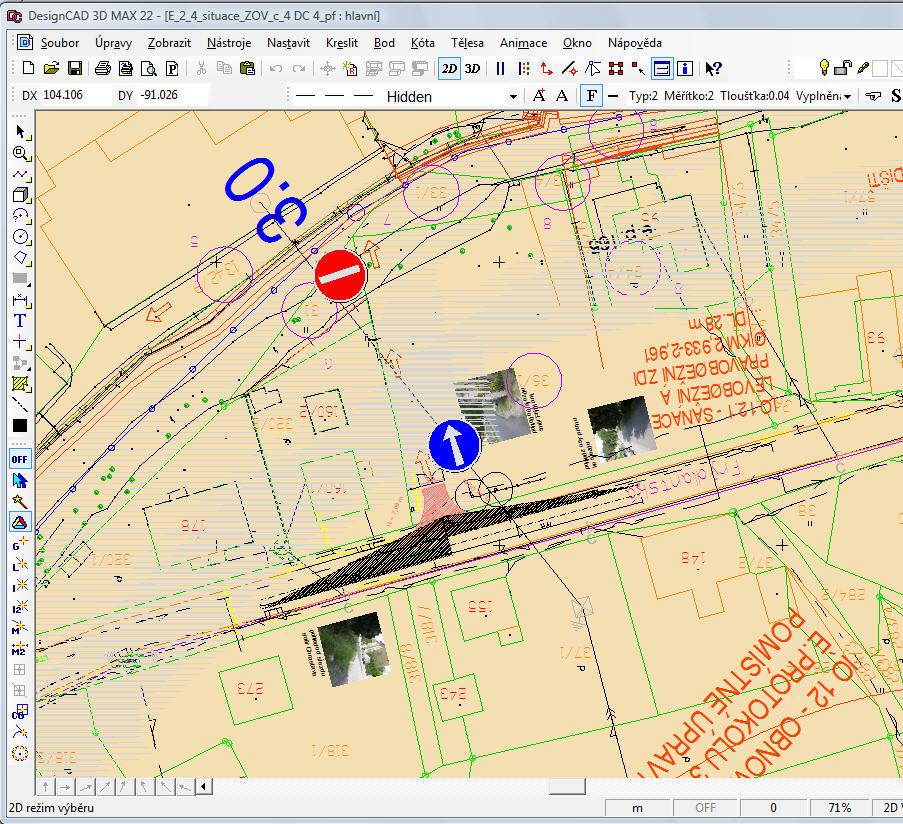The height and width of the screenshot is (824, 903).
Task: Open the Nápověda menu
Action: point(635,43)
